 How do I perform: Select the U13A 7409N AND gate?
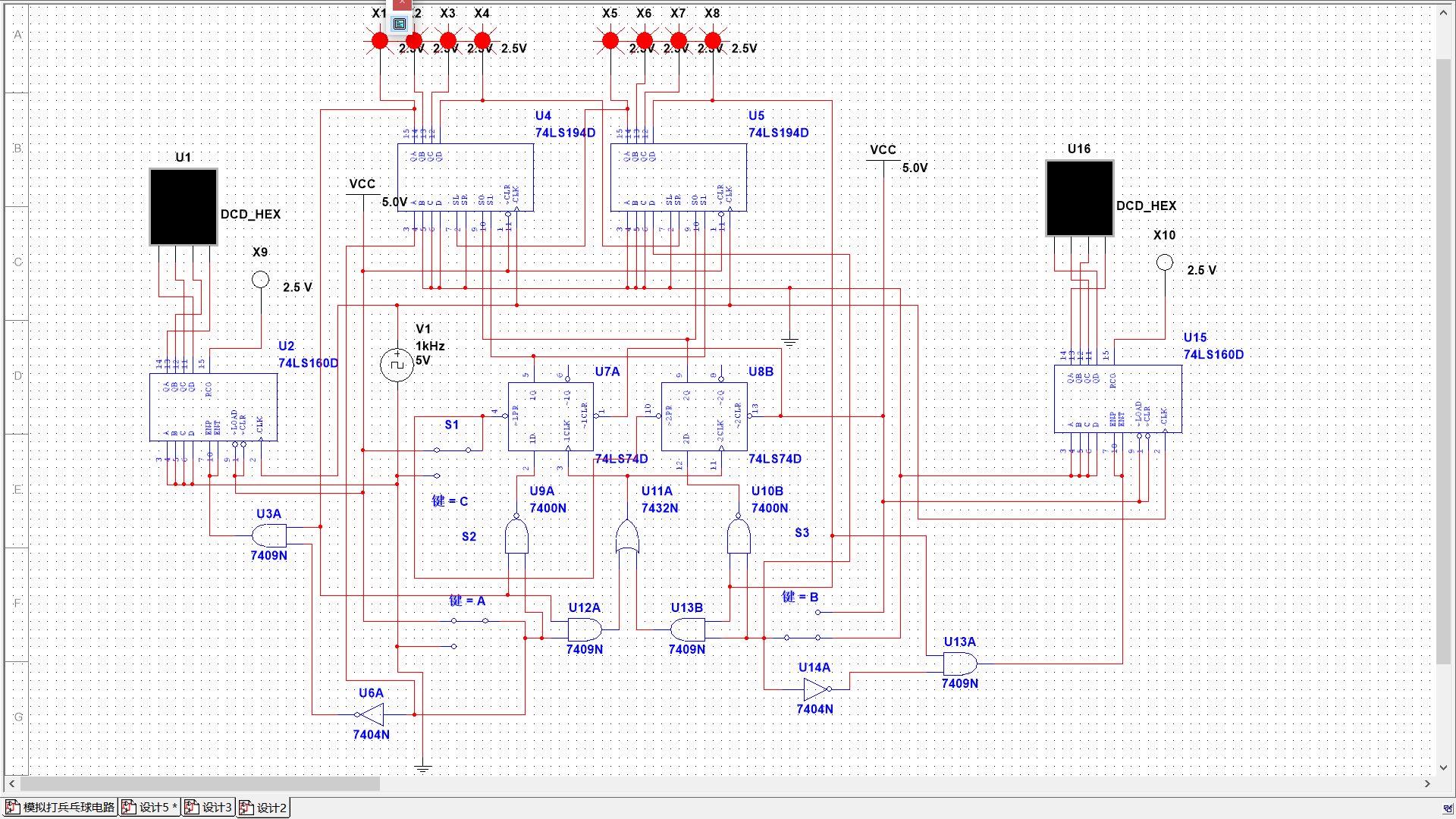click(x=959, y=664)
